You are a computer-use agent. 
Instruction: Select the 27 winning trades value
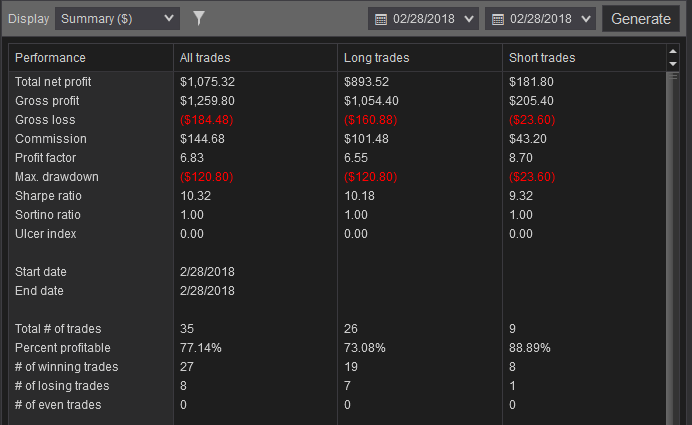187,366
